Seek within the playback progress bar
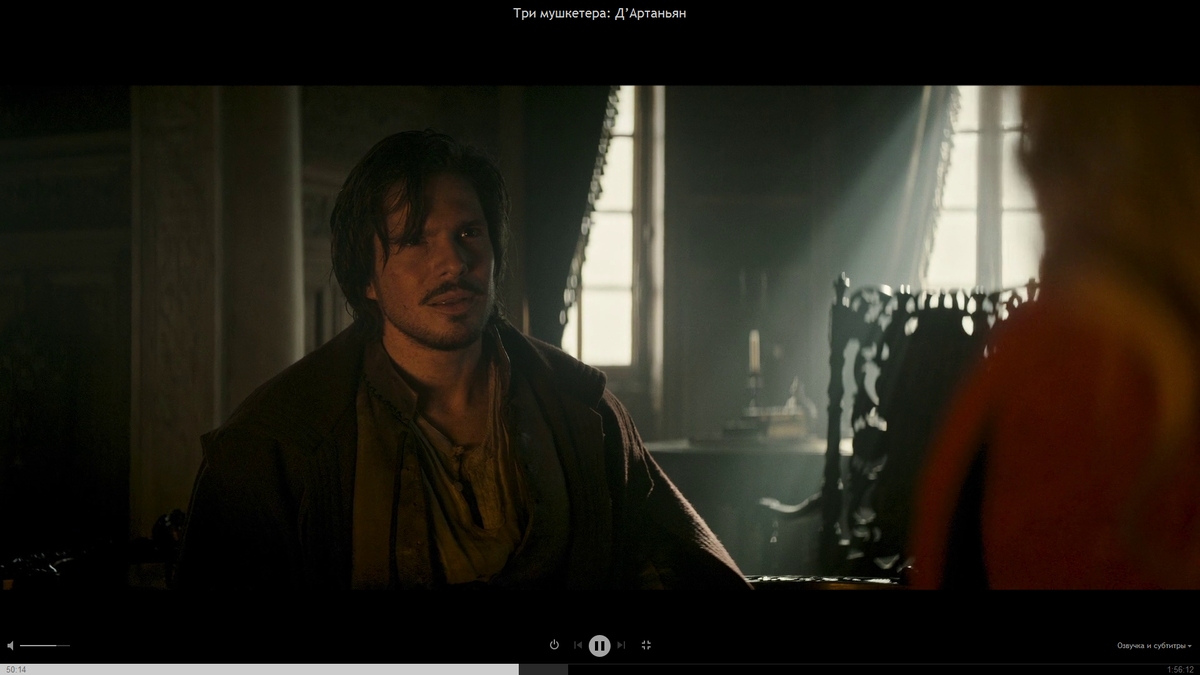The height and width of the screenshot is (675, 1200). pos(600,669)
